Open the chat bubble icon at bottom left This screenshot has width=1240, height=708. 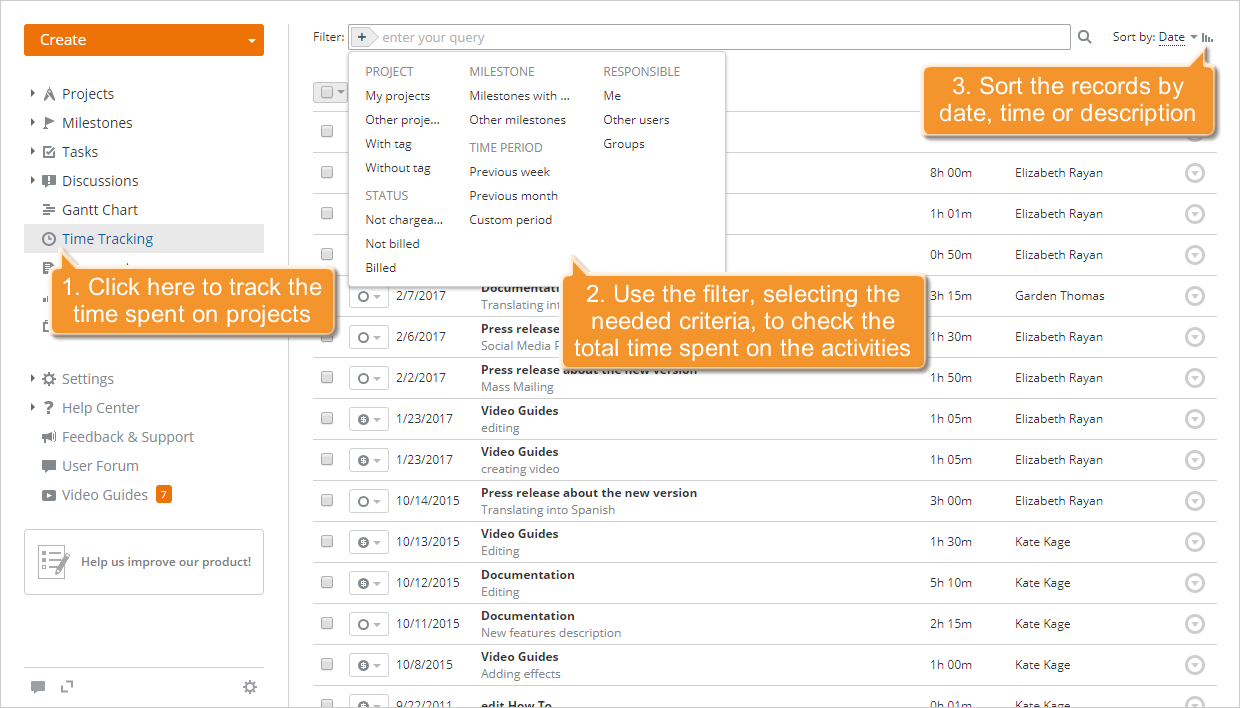coord(38,687)
